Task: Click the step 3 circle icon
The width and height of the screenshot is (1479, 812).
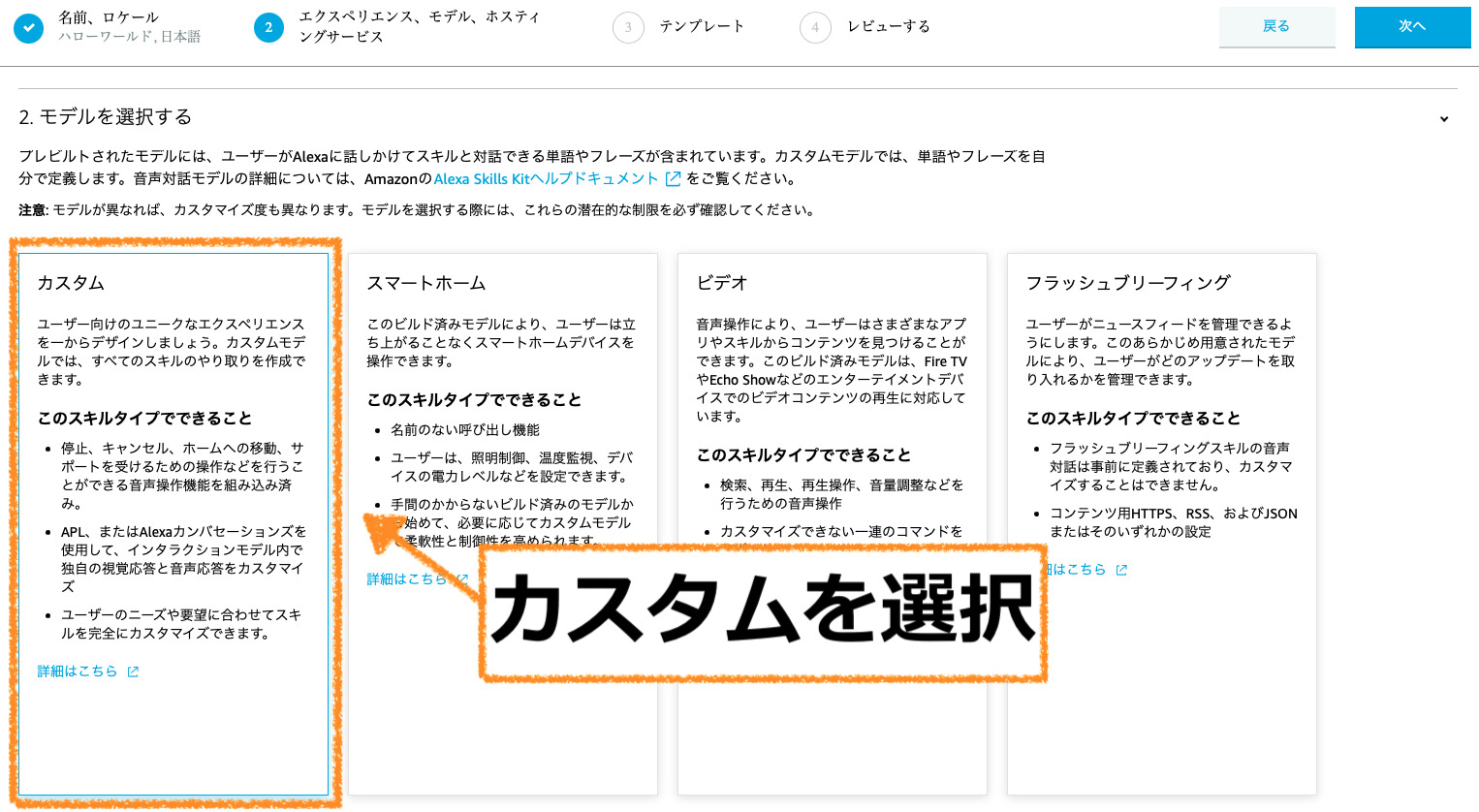Action: 628,27
